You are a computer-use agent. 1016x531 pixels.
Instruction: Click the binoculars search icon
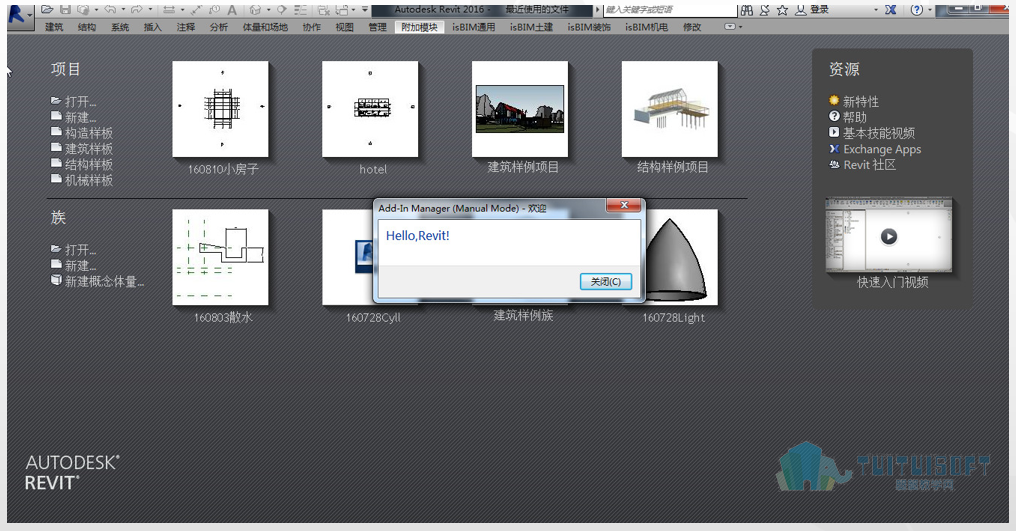point(747,10)
